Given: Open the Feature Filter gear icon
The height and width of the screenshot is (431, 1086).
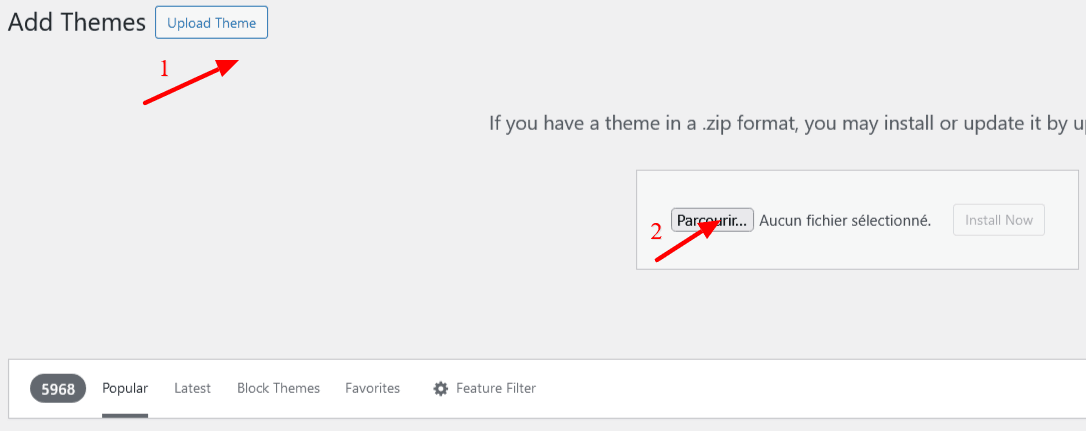Looking at the screenshot, I should [x=440, y=389].
